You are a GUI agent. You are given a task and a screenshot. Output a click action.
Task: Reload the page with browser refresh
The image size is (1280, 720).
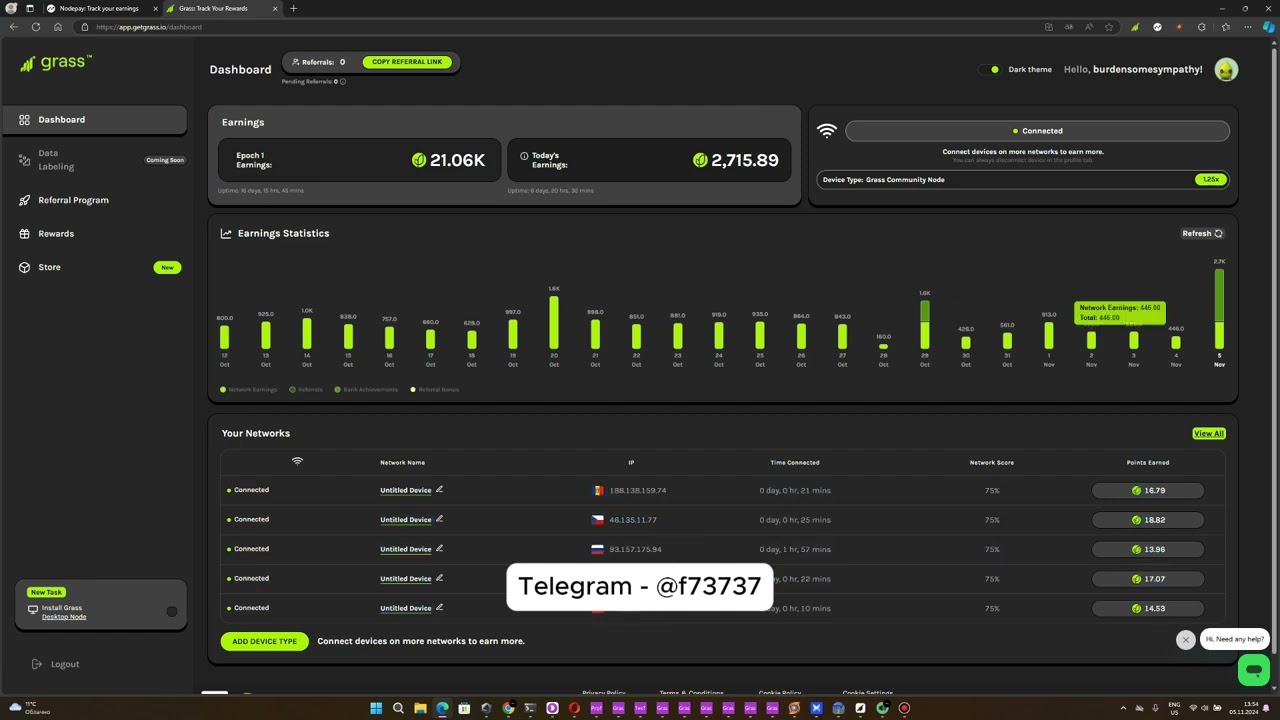pos(36,27)
